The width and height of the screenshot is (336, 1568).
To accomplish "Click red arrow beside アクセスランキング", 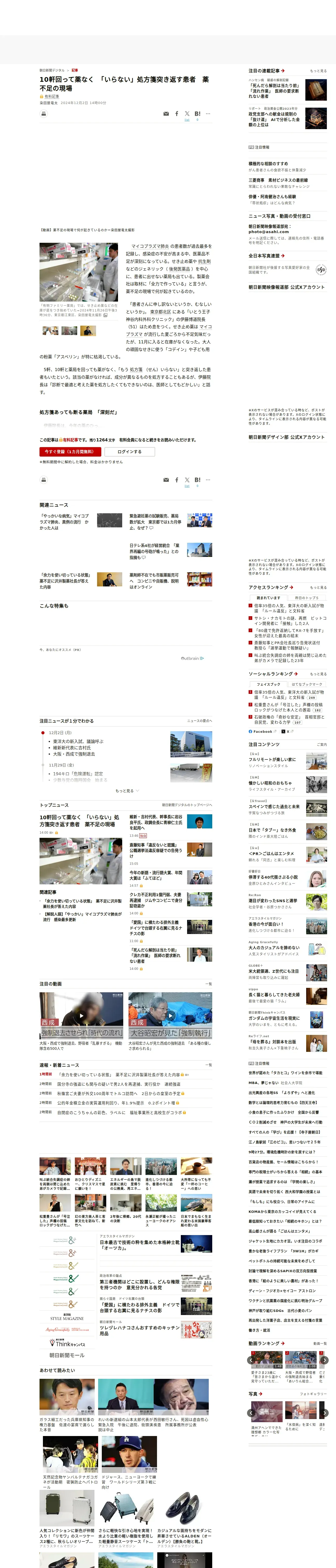I will pyautogui.click(x=292, y=587).
